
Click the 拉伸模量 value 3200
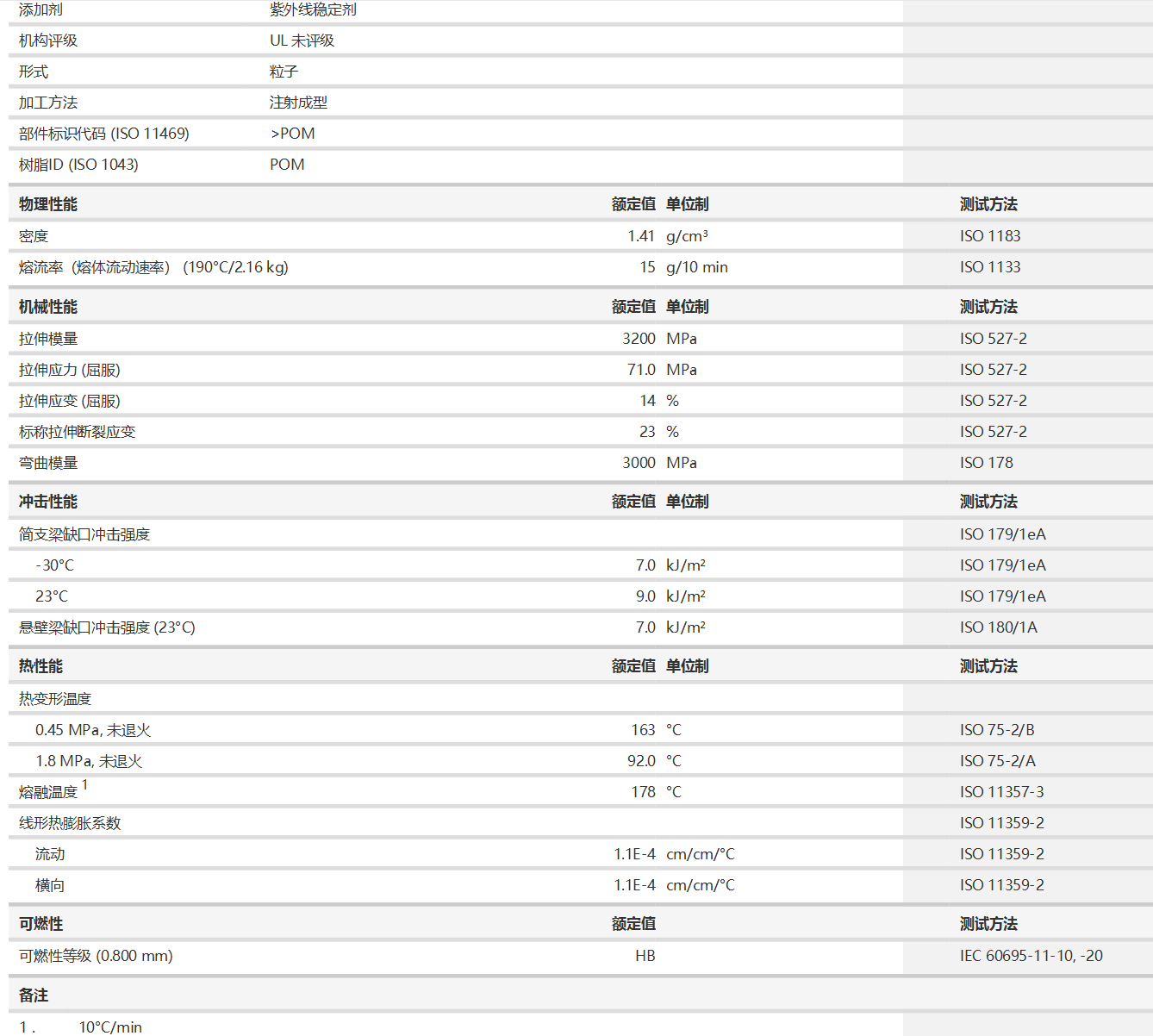tap(639, 339)
